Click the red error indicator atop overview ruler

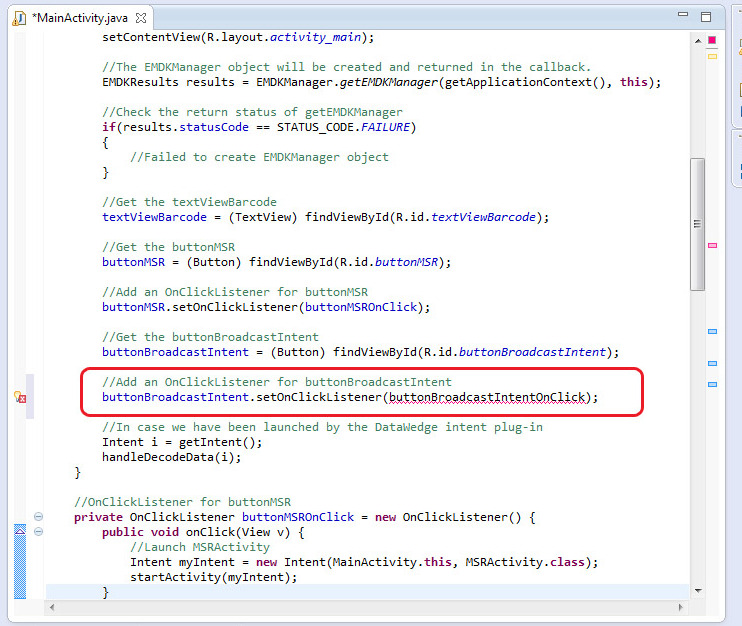[712, 40]
